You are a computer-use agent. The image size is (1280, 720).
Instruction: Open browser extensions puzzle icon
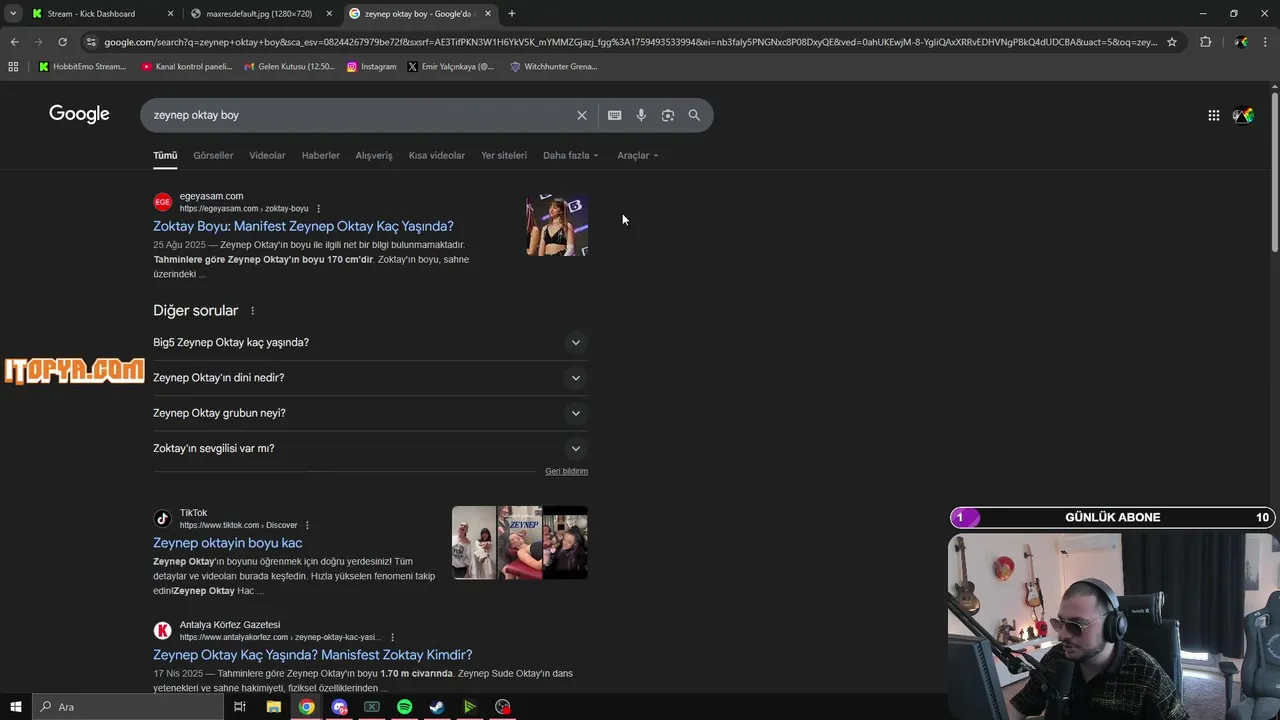1205,42
